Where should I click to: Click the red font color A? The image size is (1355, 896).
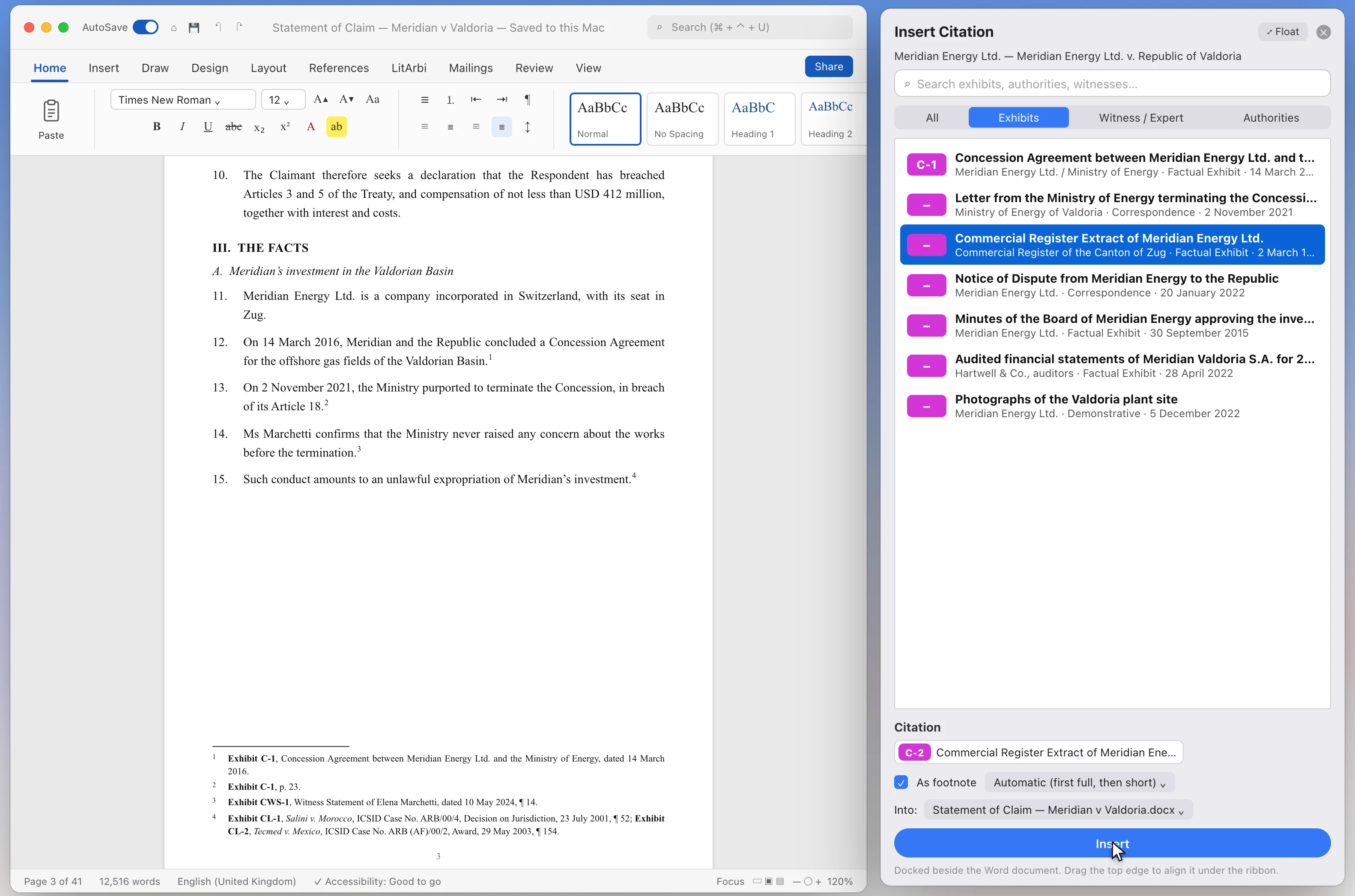[311, 127]
